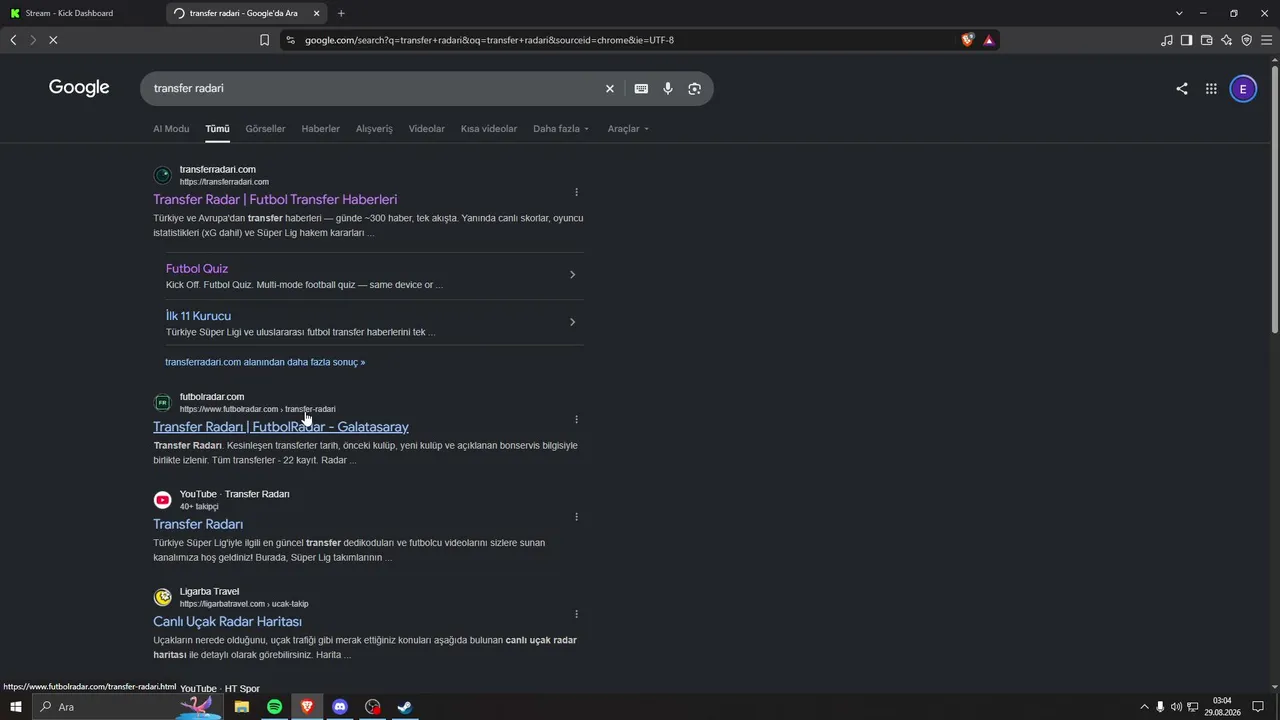Image resolution: width=1280 pixels, height=720 pixels.
Task: Clear the Google search box text
Action: pos(609,89)
